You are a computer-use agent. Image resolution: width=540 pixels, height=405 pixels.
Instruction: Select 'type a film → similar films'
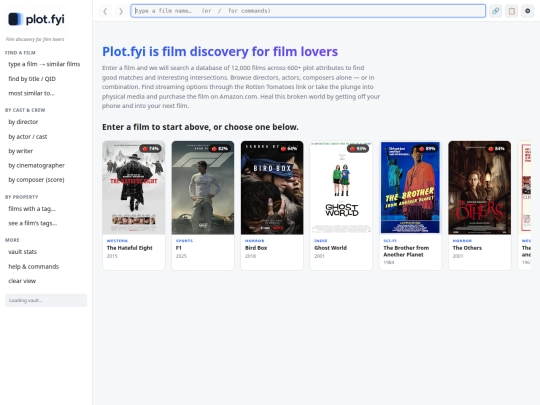coord(44,64)
